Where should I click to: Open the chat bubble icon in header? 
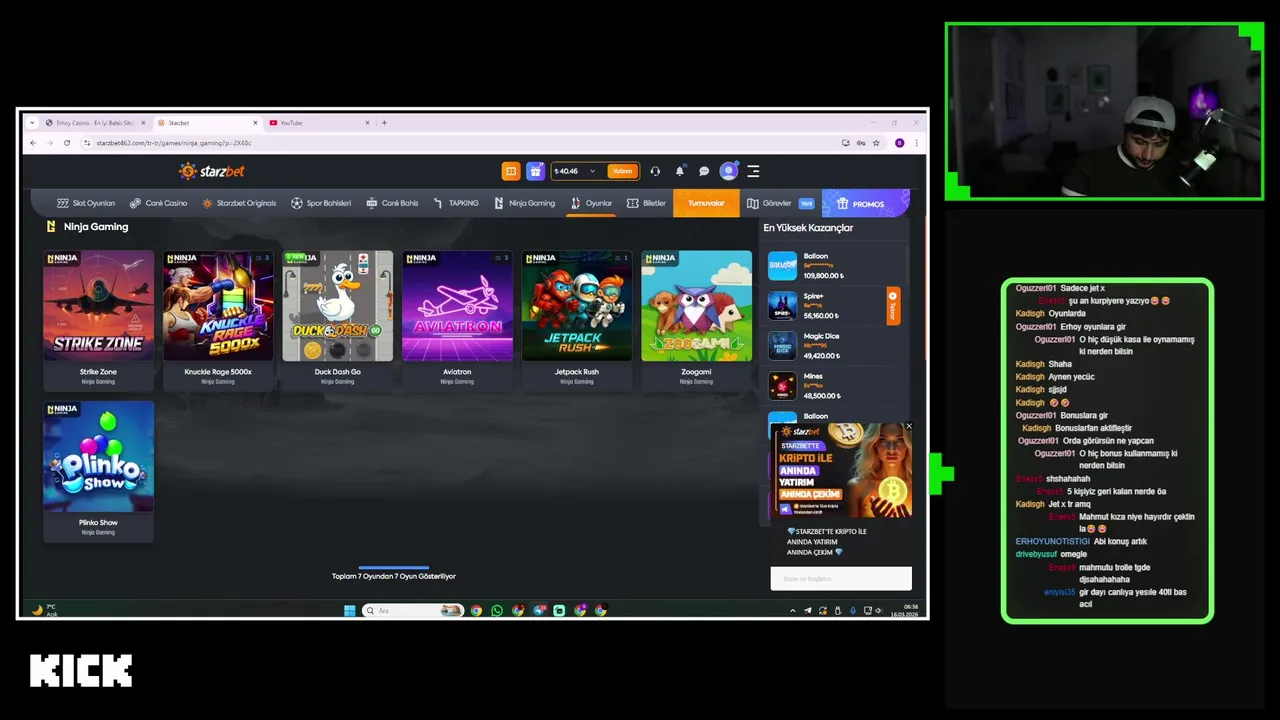(x=704, y=171)
